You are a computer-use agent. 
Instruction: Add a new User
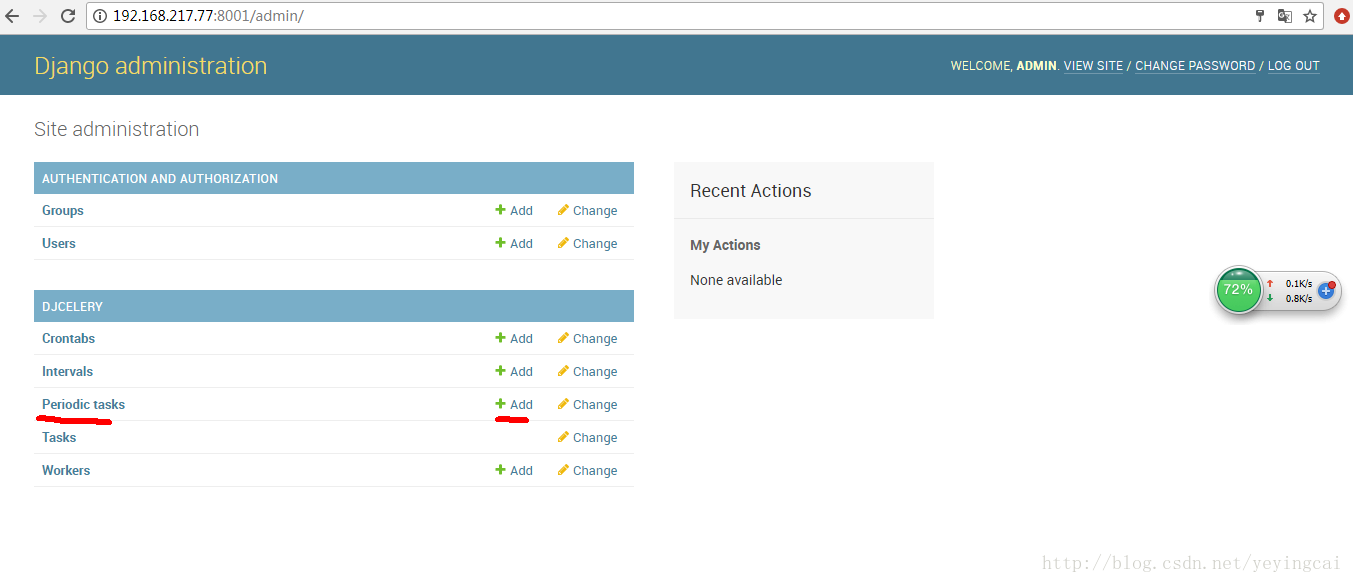click(x=514, y=244)
